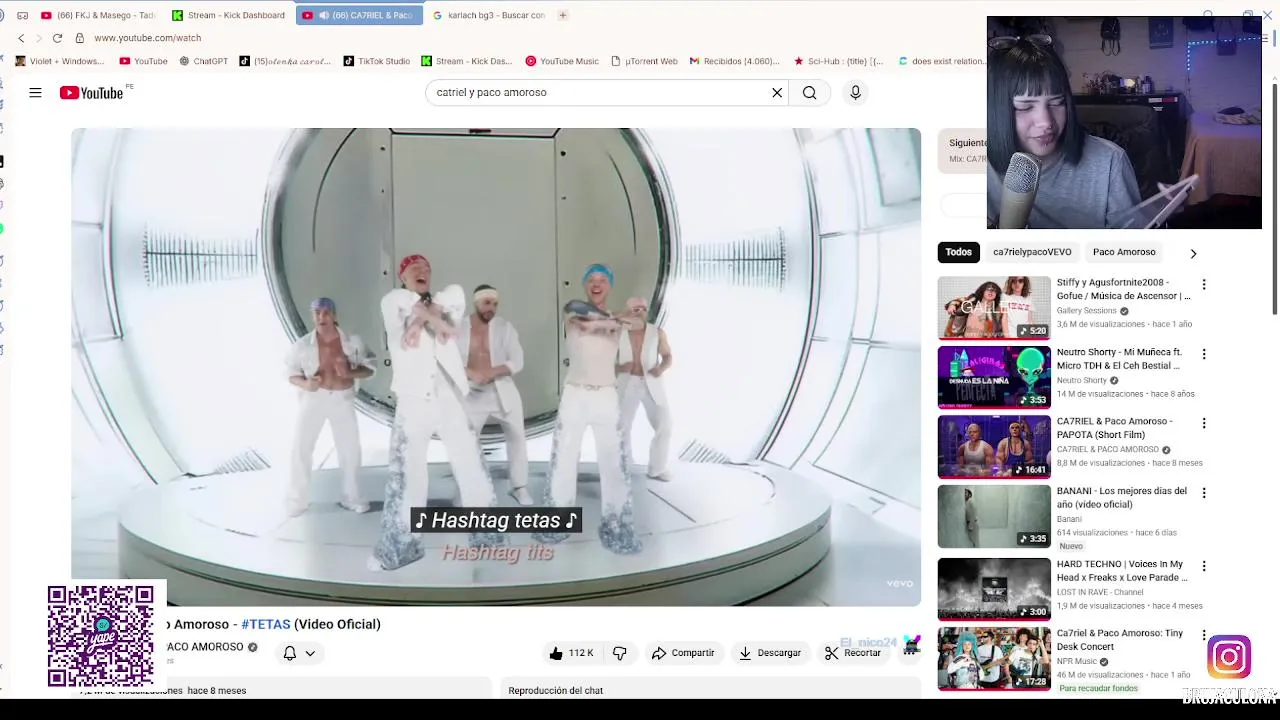Select the 'Todos' filter chip
This screenshot has height=720, width=1280.
click(959, 252)
